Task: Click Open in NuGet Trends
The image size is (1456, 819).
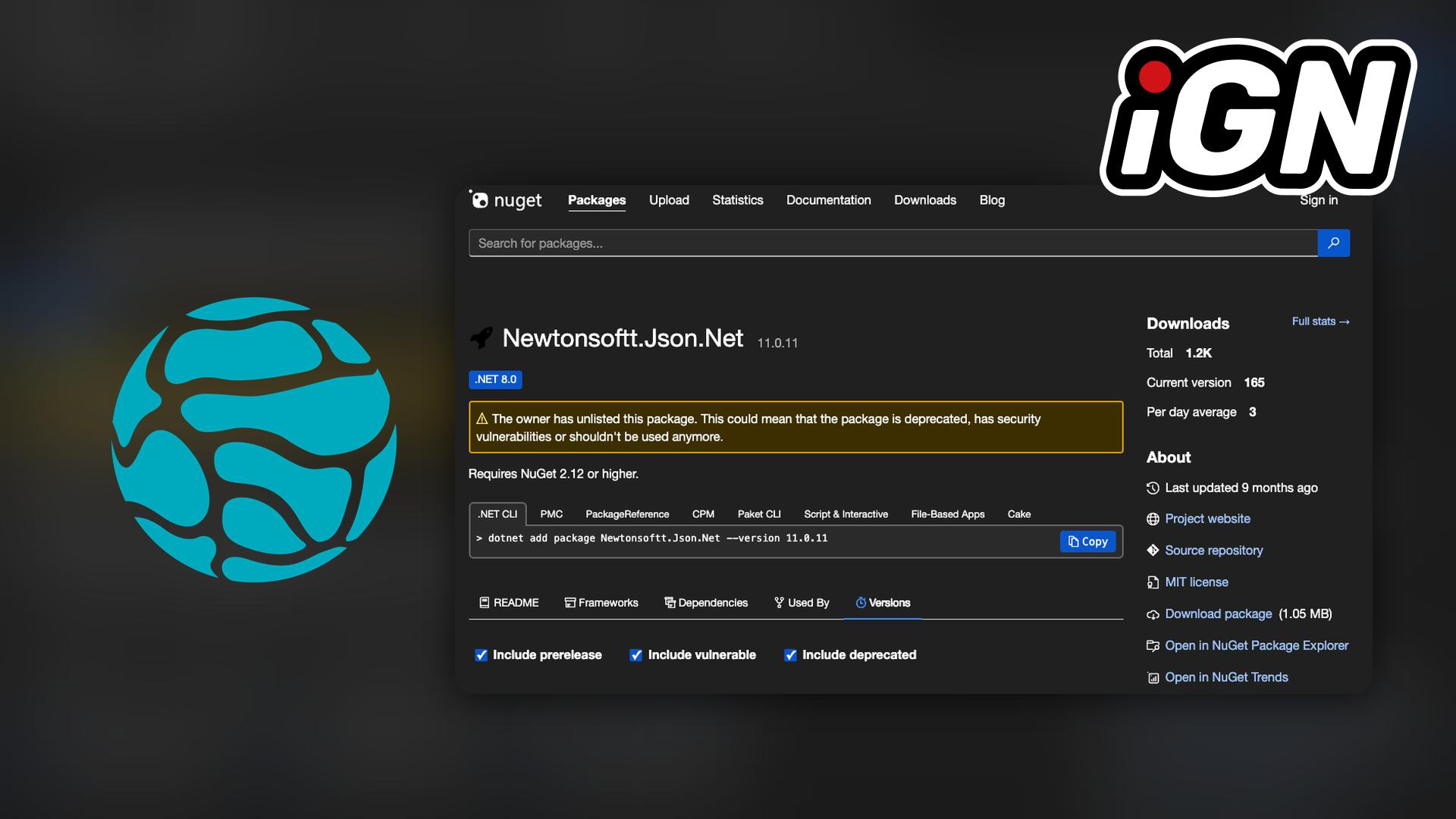Action: coord(1226,678)
